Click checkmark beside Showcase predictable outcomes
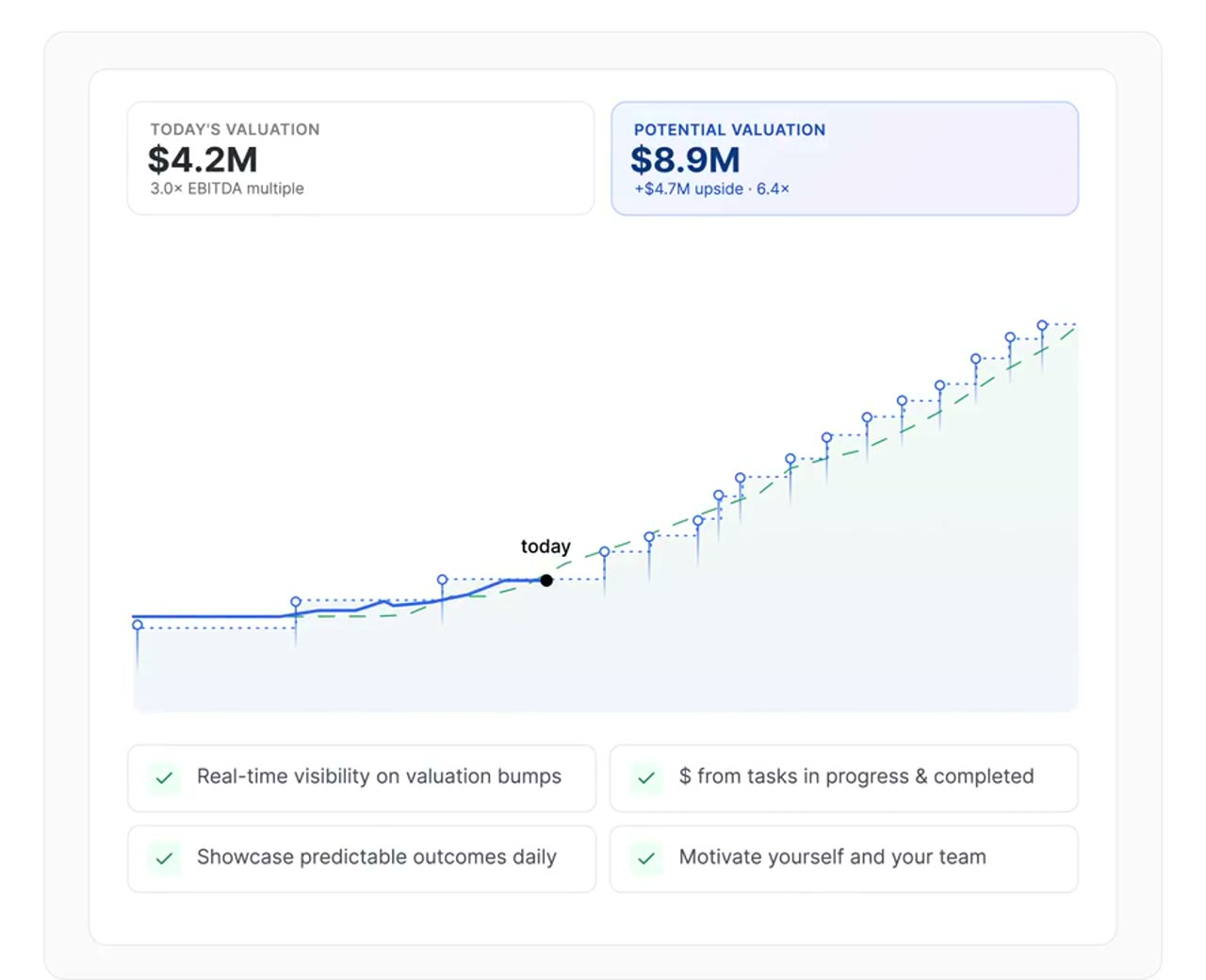This screenshot has height=980, width=1206. [x=164, y=858]
